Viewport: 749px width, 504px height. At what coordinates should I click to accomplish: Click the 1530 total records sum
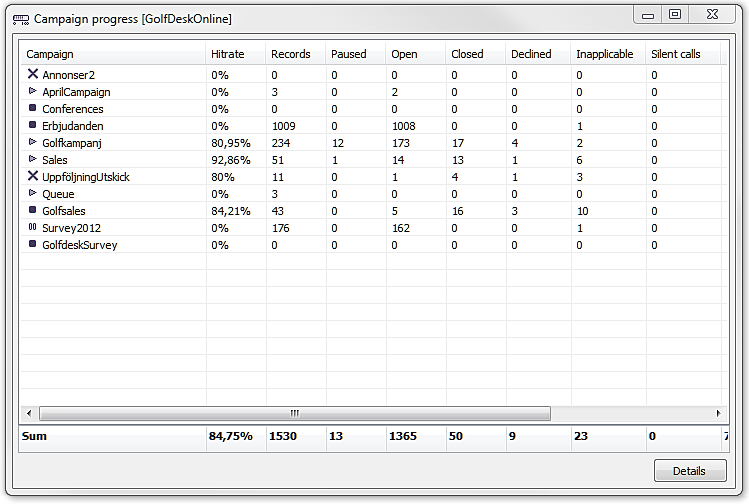coord(283,436)
